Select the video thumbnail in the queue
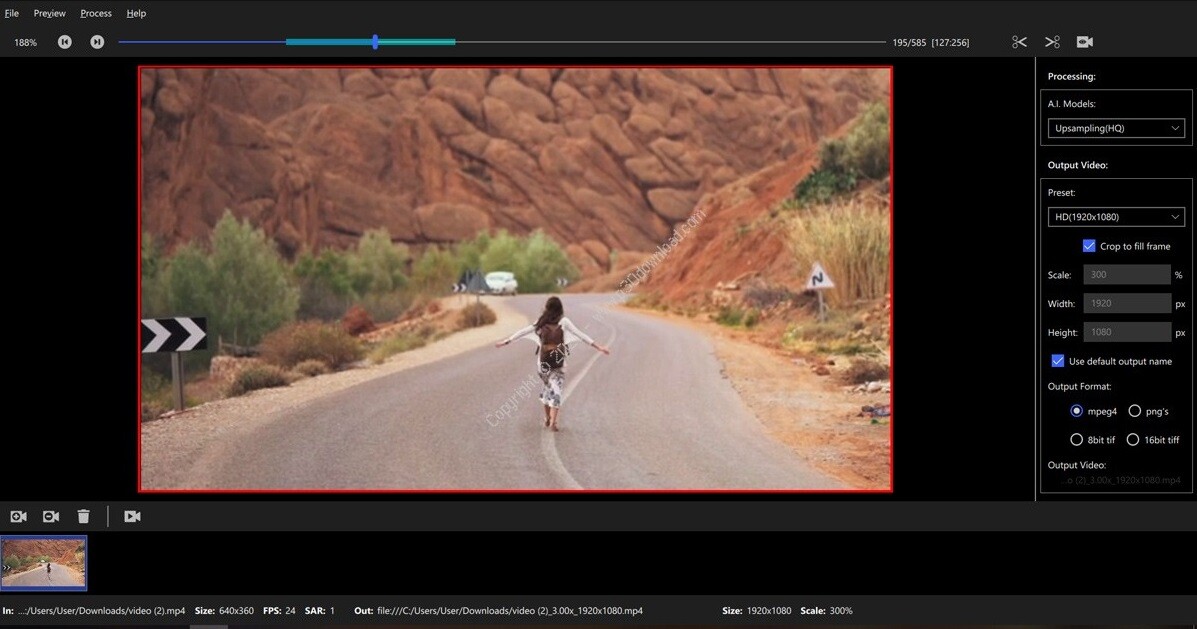 [44, 563]
